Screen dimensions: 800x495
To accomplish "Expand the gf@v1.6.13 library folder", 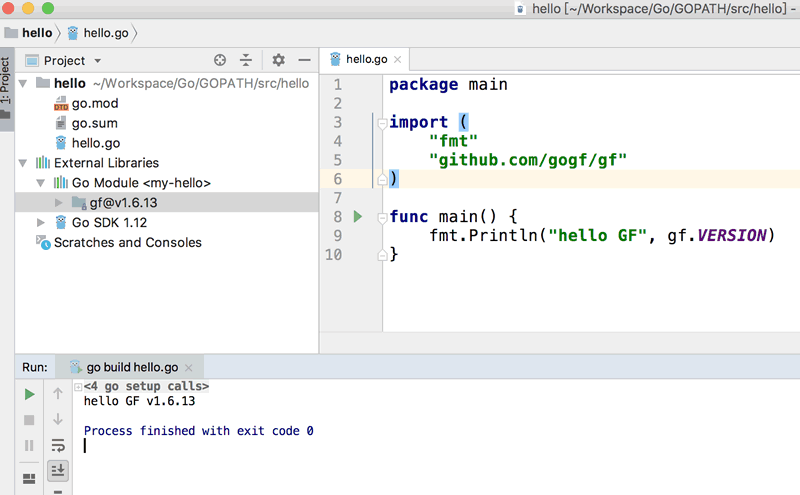I will click(58, 203).
